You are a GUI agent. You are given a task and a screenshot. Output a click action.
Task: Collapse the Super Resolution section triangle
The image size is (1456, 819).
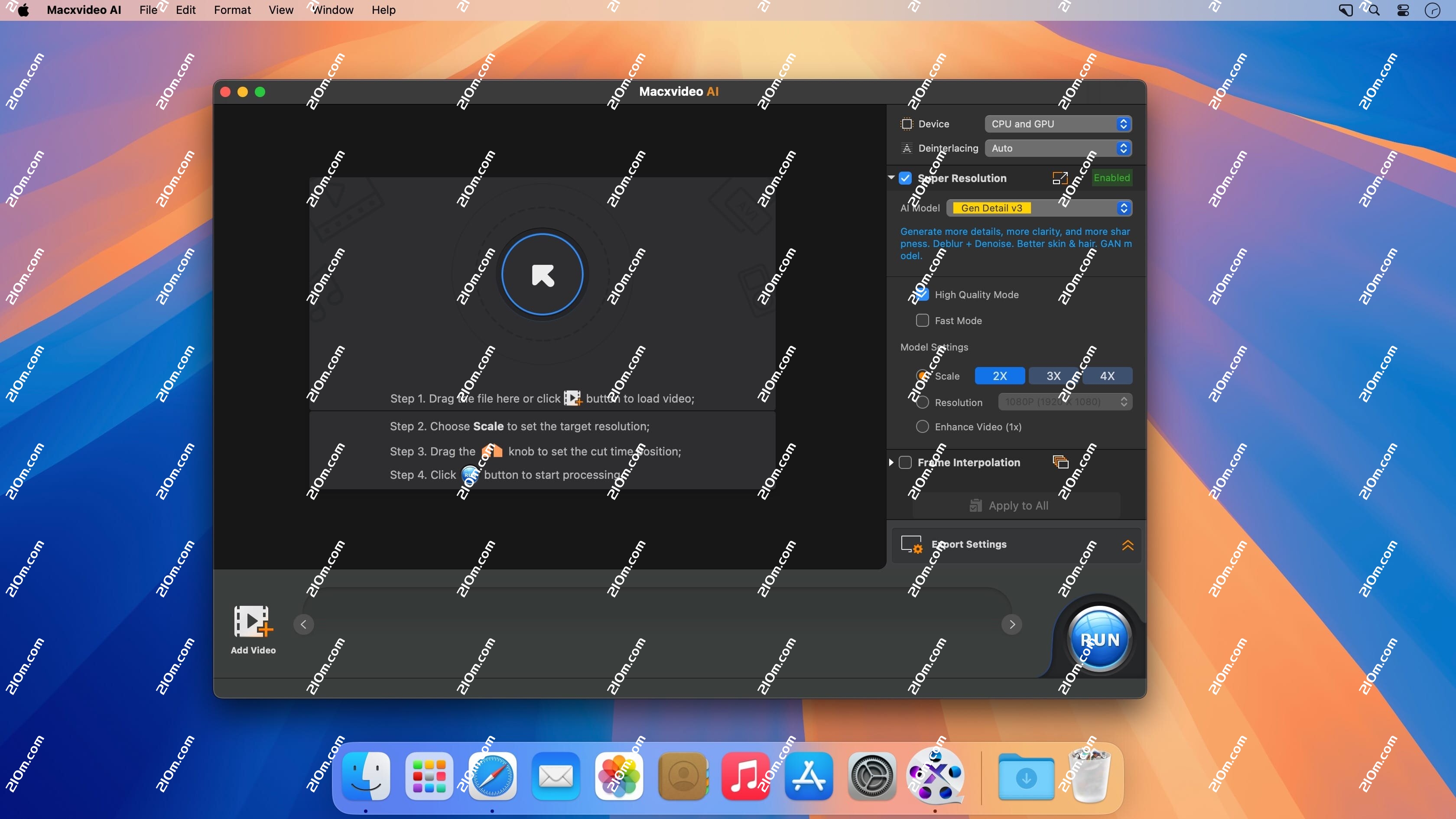pos(891,178)
